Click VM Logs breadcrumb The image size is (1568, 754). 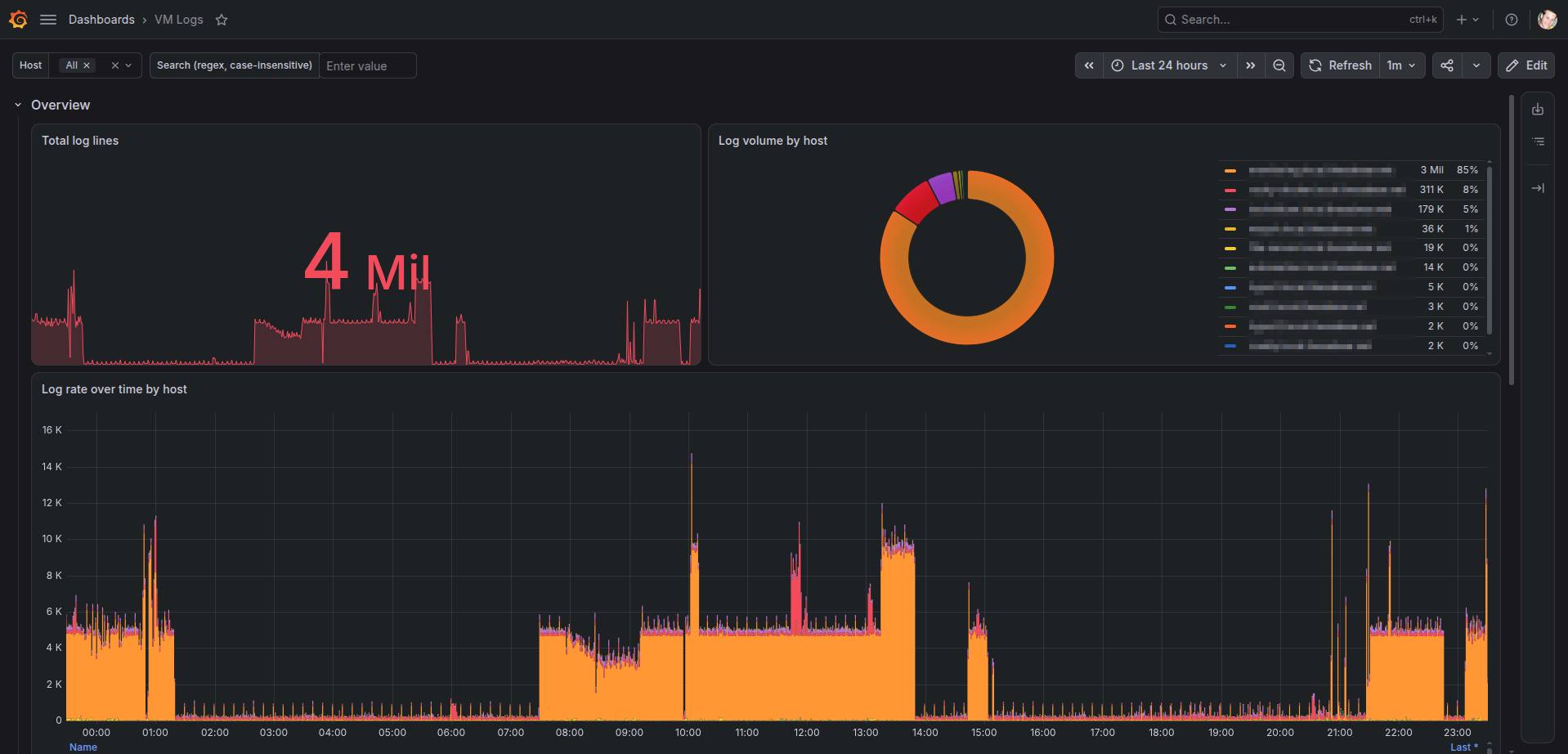(179, 20)
